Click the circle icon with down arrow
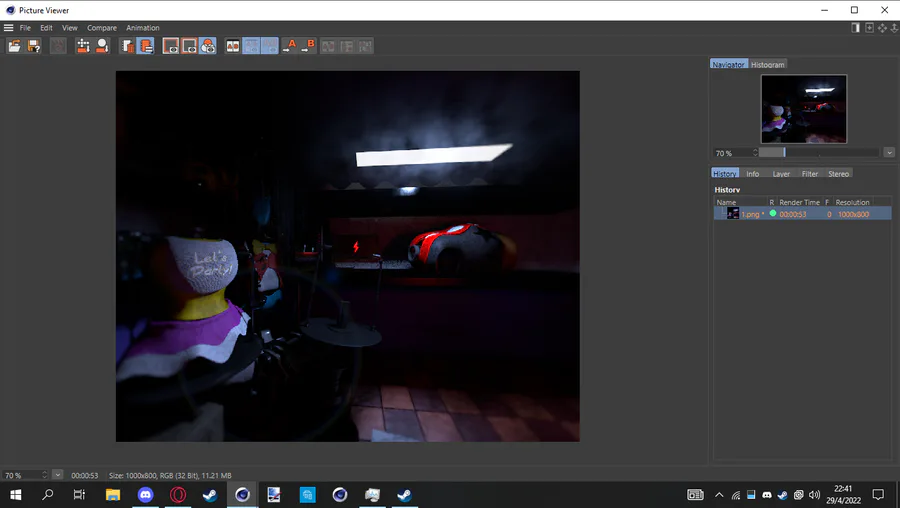Viewport: 900px width, 508px height. tap(102, 46)
